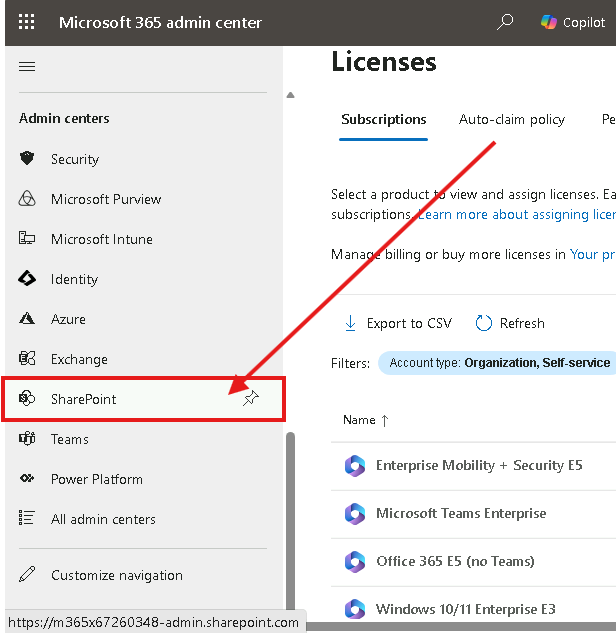Open the SharePoint admin center
616x633 pixels.
pos(144,399)
